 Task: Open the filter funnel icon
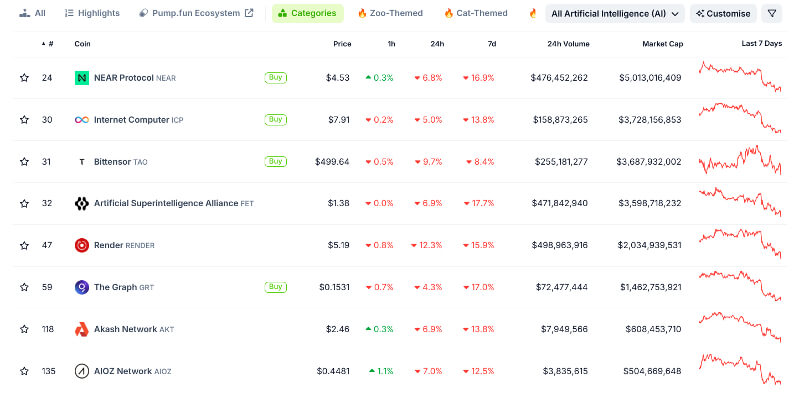pyautogui.click(x=771, y=13)
